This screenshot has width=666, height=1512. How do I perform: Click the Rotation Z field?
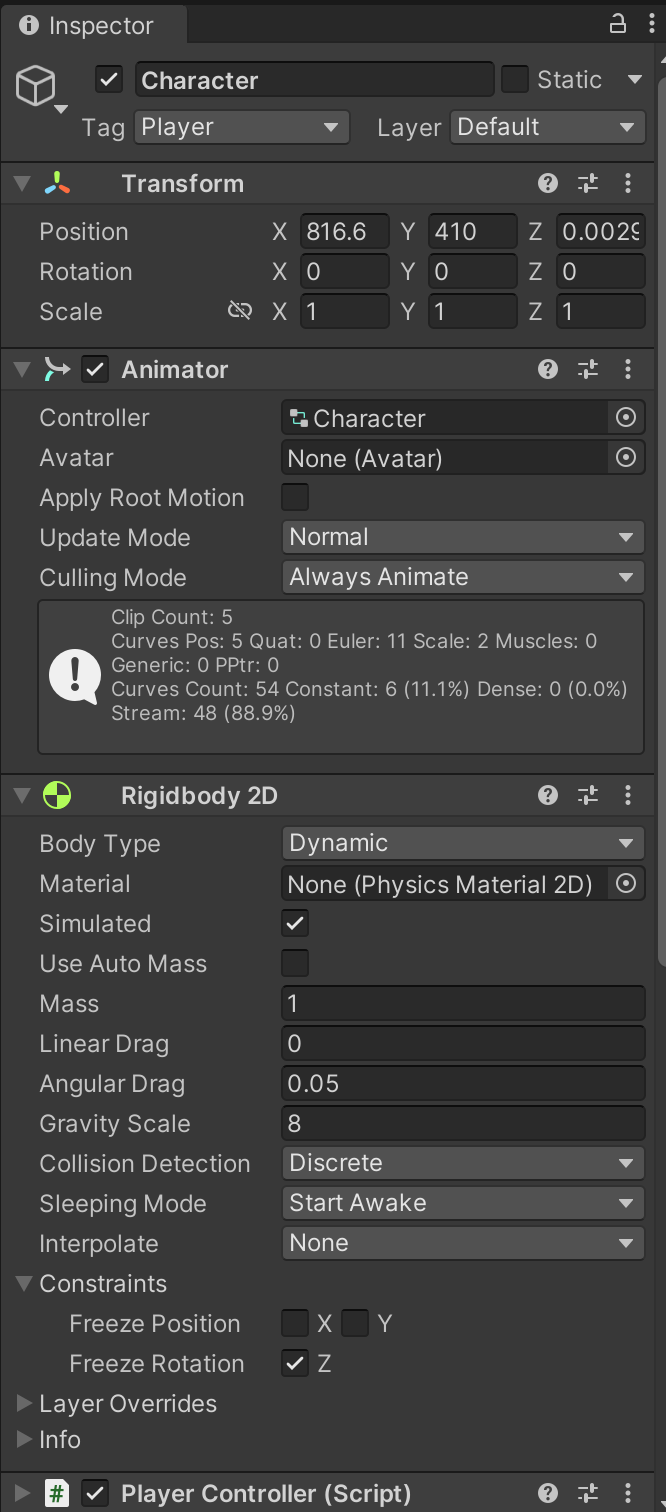[x=601, y=271]
